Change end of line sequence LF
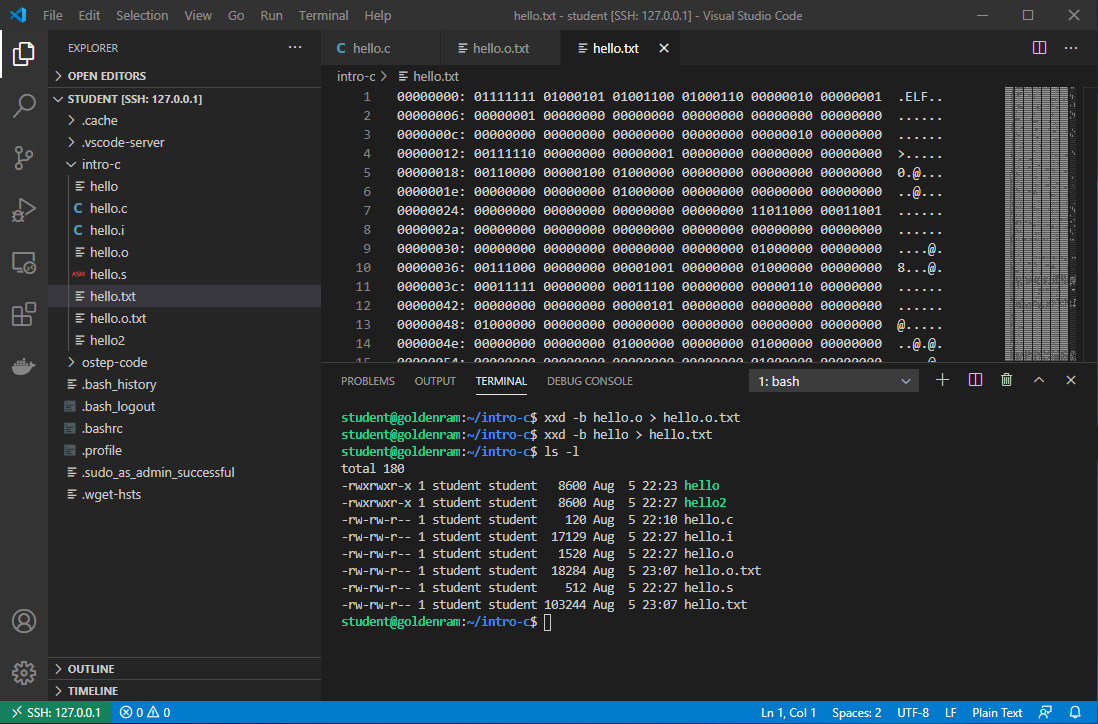Viewport: 1098px width, 724px height. tap(950, 712)
